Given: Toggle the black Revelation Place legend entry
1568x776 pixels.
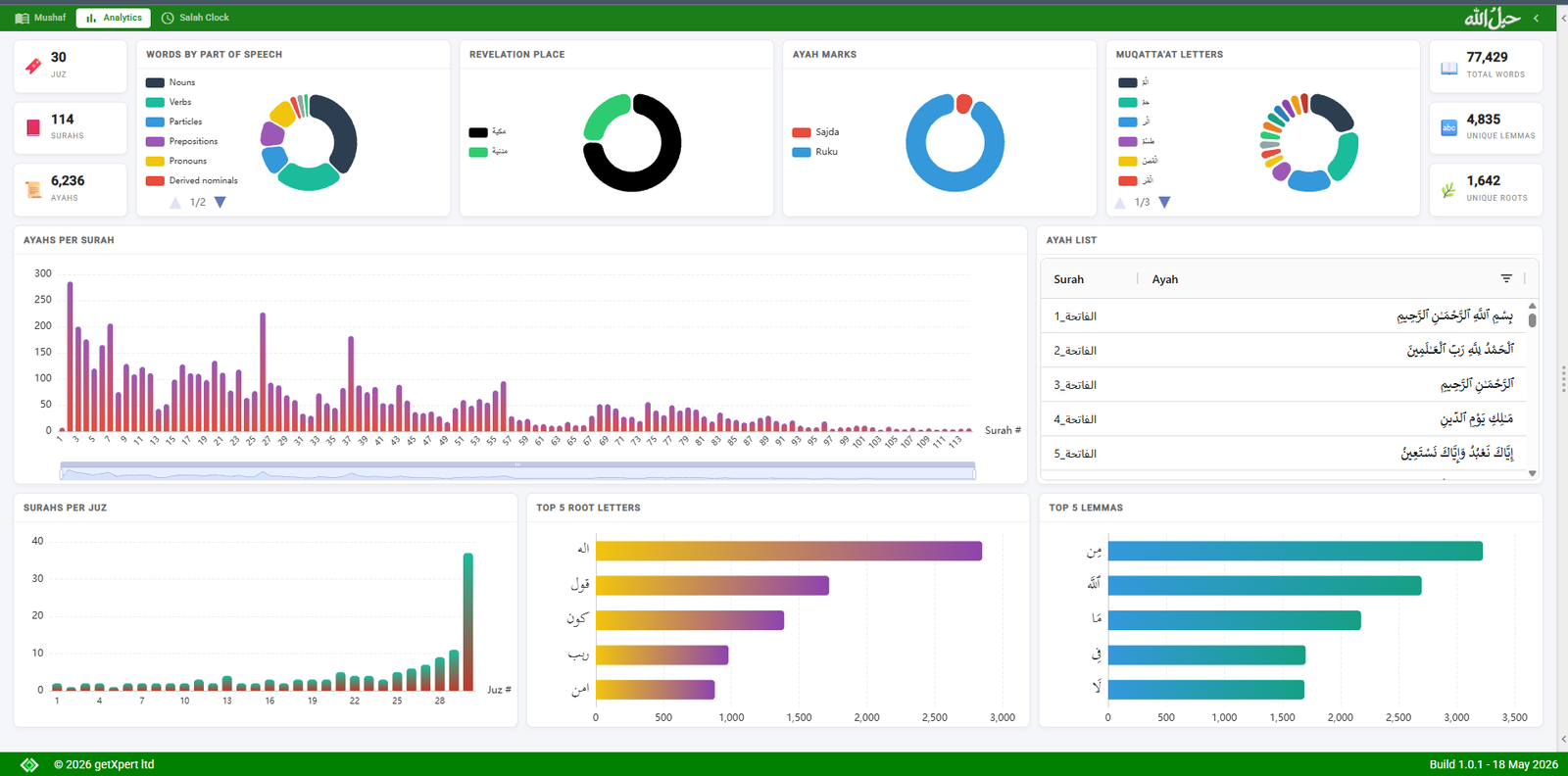Looking at the screenshot, I should click(488, 132).
